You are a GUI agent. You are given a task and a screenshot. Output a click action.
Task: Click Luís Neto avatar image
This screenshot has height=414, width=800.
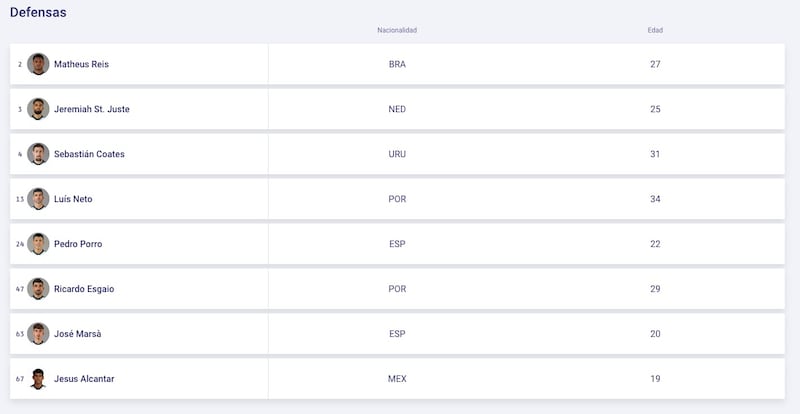(x=38, y=199)
